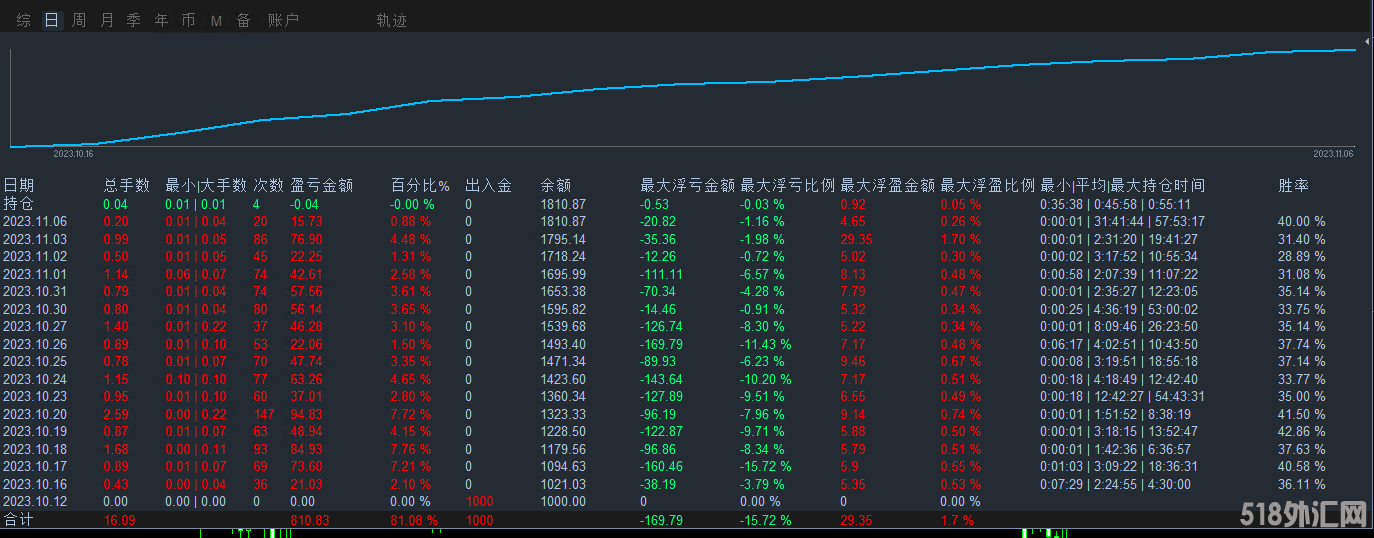Switch to the 账户 account tab

pyautogui.click(x=283, y=20)
